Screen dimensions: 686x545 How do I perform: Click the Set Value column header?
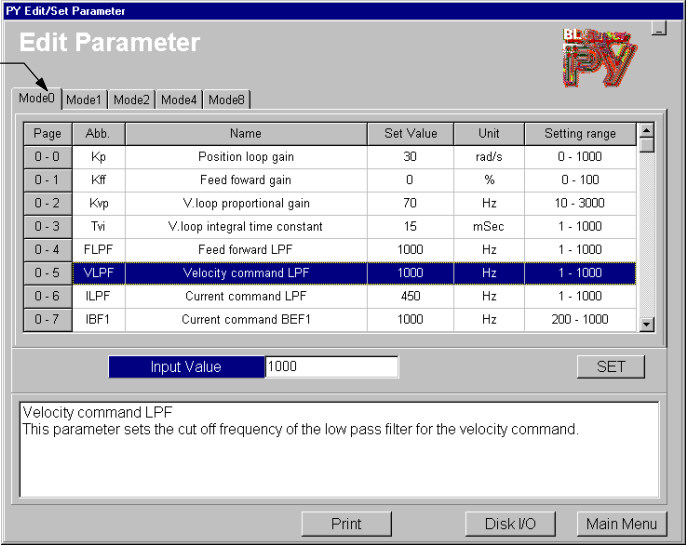coord(410,133)
